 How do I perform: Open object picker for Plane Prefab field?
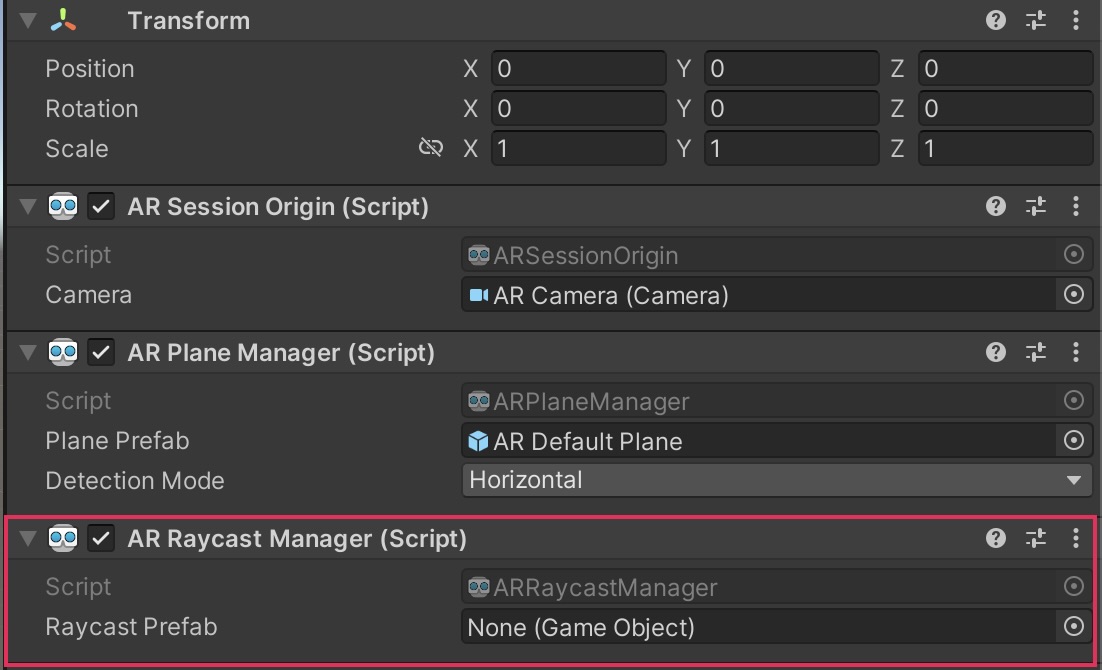[1074, 441]
